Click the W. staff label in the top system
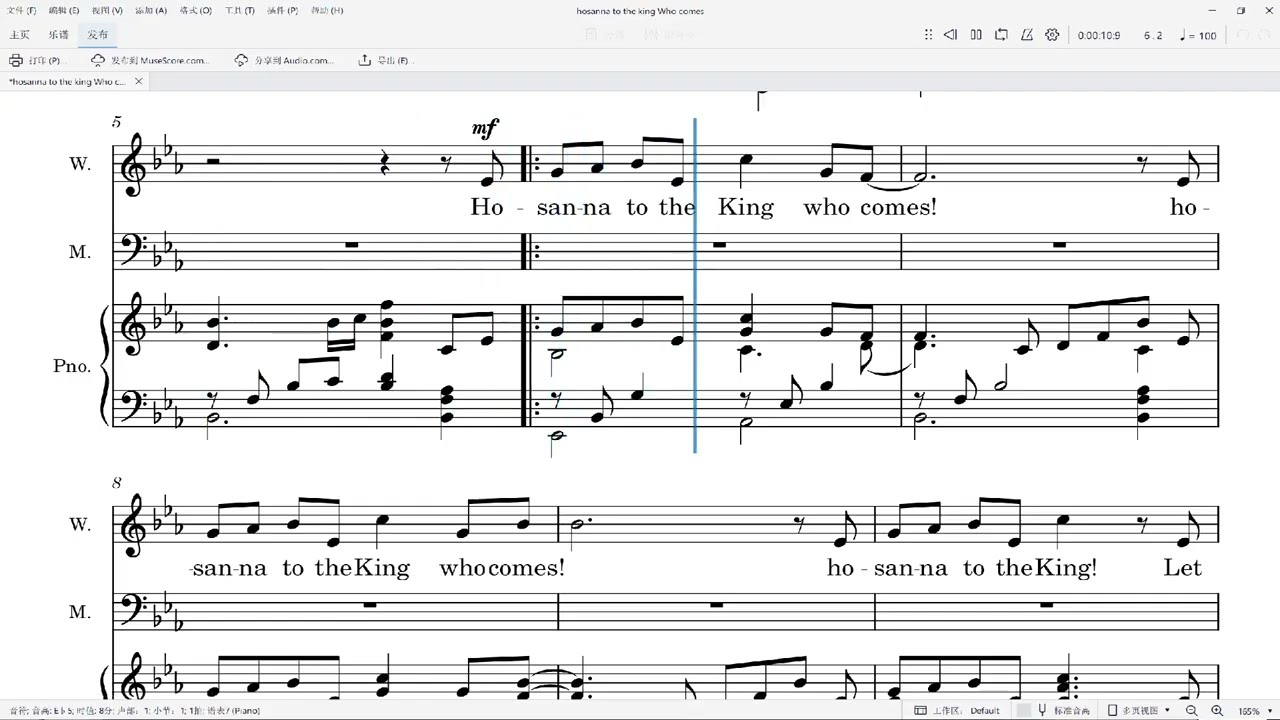The image size is (1280, 720). pyautogui.click(x=80, y=163)
